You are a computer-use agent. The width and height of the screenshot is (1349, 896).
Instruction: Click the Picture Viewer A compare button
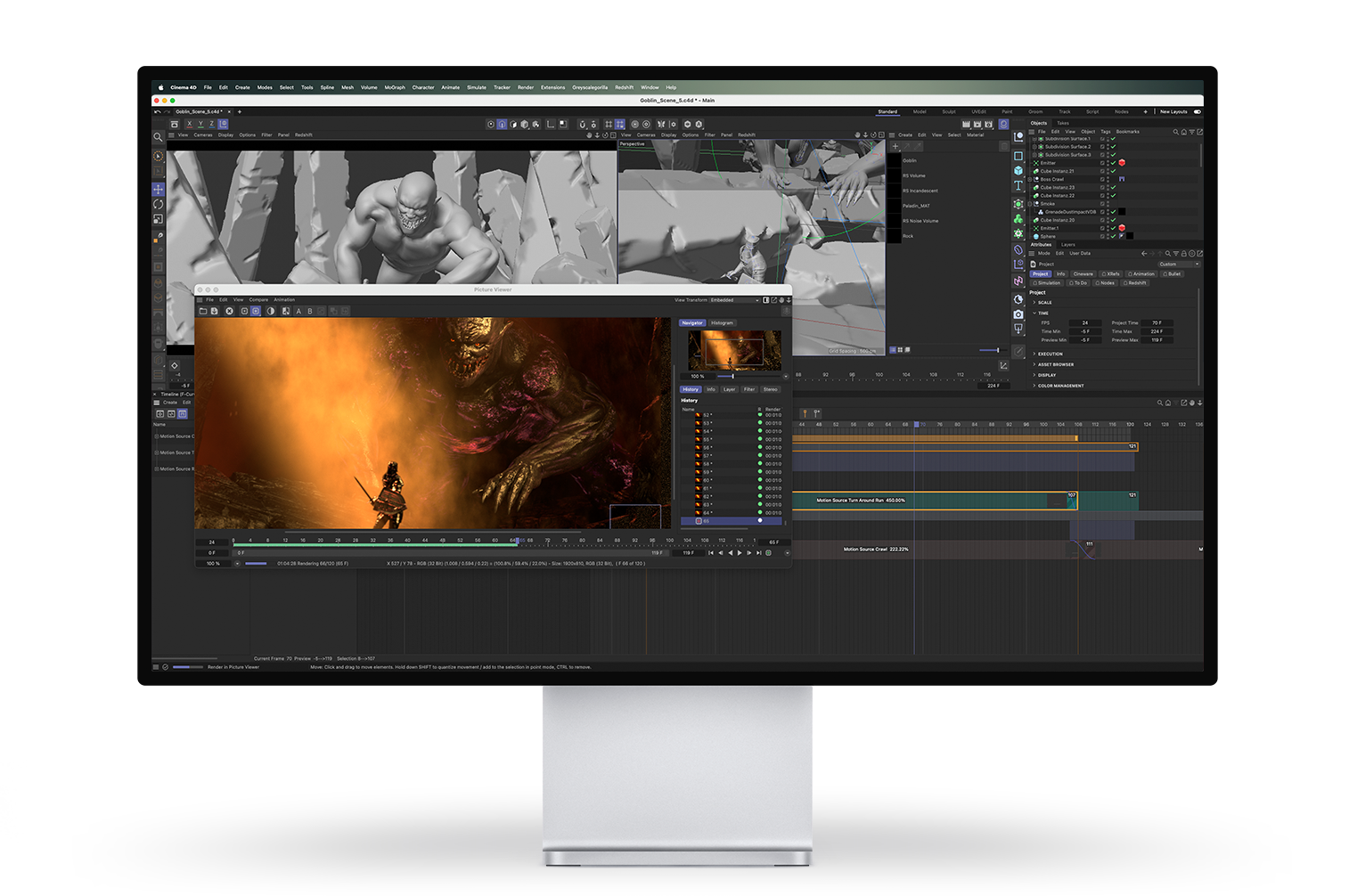[298, 311]
